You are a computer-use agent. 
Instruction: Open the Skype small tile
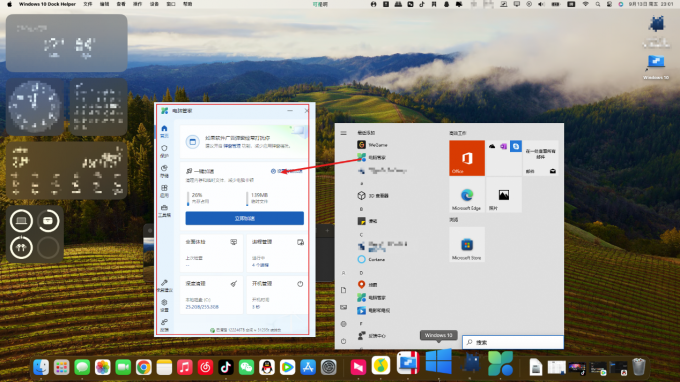[516, 147]
